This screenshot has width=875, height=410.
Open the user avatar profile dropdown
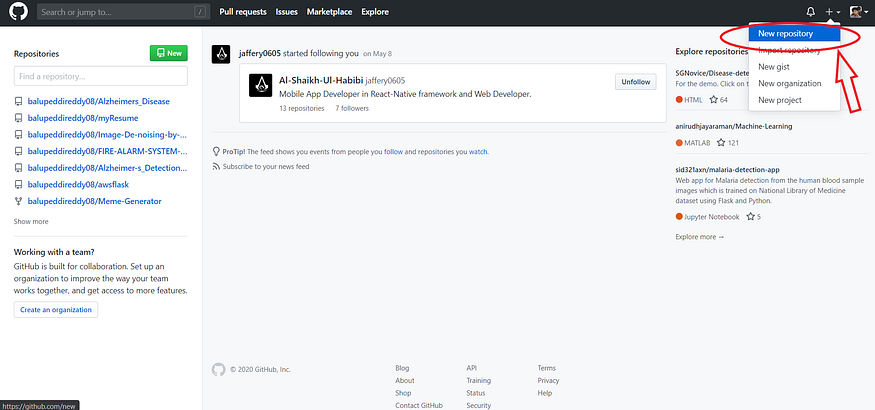(858, 12)
